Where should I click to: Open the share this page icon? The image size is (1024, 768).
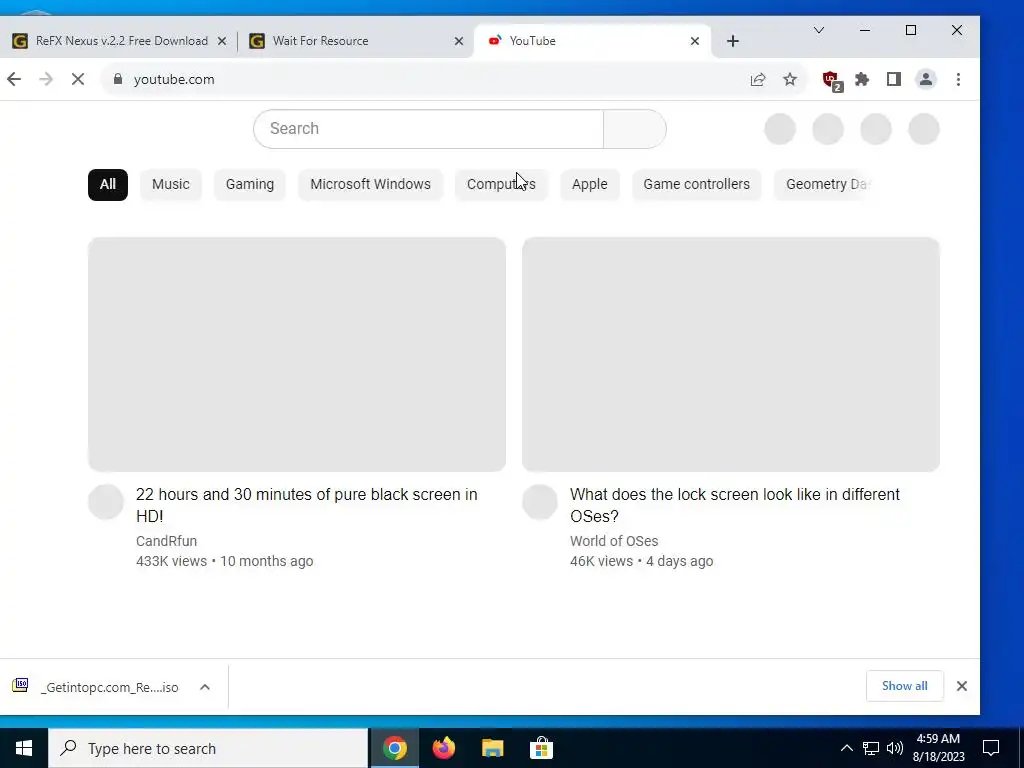758,80
